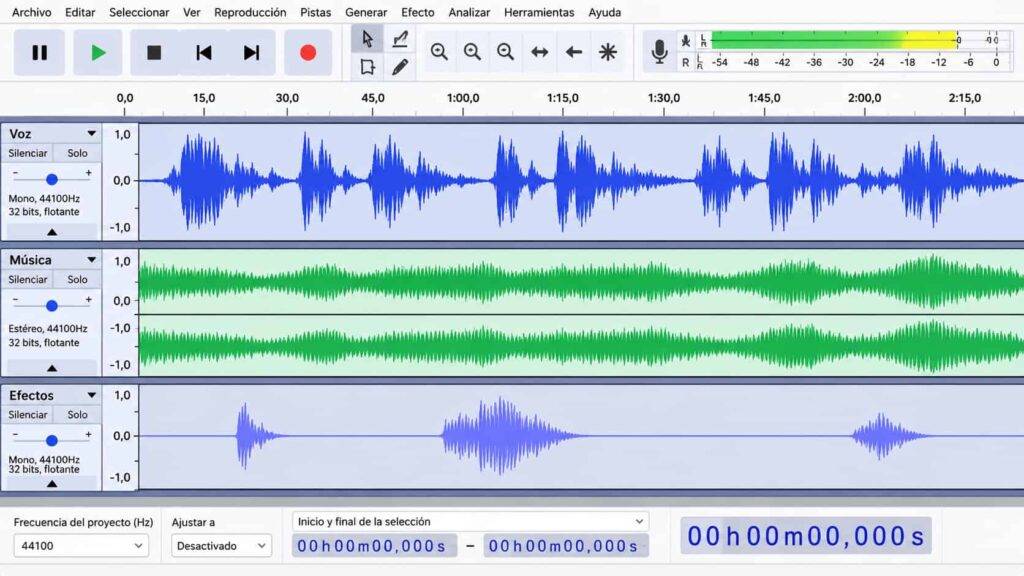Click the second zoom magnifier icon
Viewport: 1024px width, 576px height.
(472, 52)
